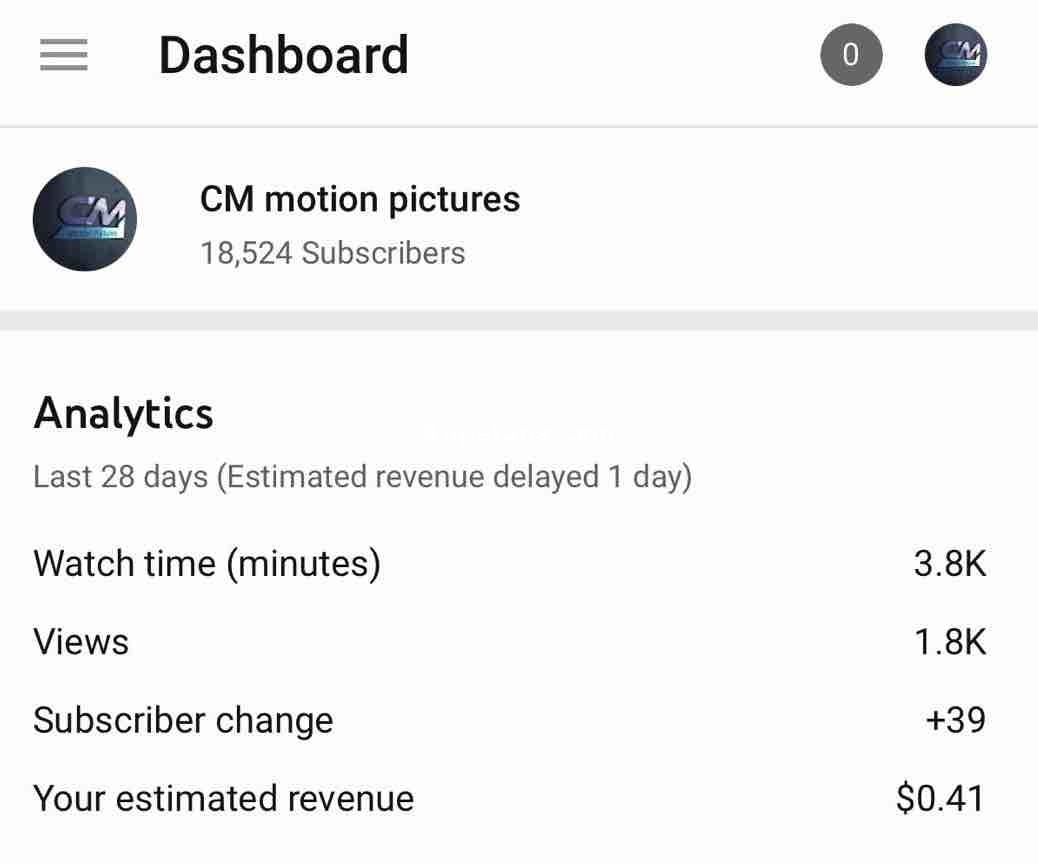Screen dimensions: 1038x864
Task: Tap the CM motion pictures channel logo
Action: pyautogui.click(x=85, y=219)
